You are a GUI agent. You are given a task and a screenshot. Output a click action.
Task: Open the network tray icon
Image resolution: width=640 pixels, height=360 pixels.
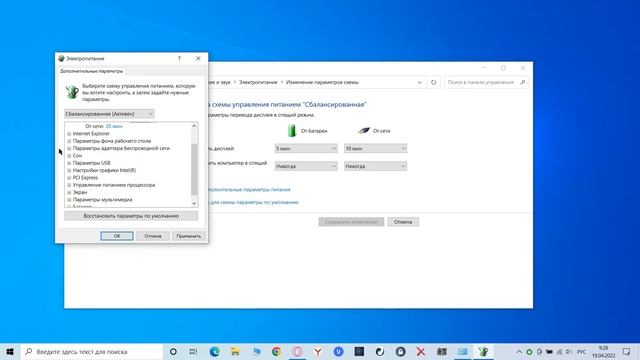pos(559,352)
